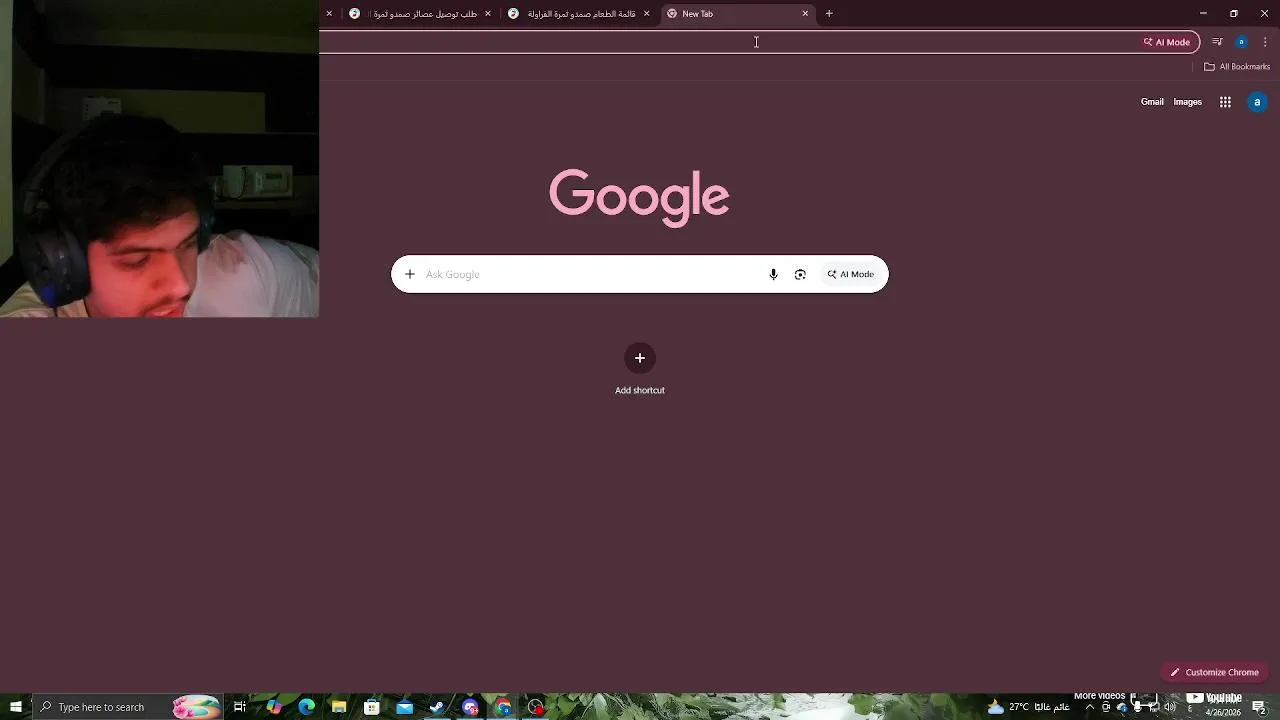
Task: Open Task View in the taskbar
Action: tap(240, 707)
